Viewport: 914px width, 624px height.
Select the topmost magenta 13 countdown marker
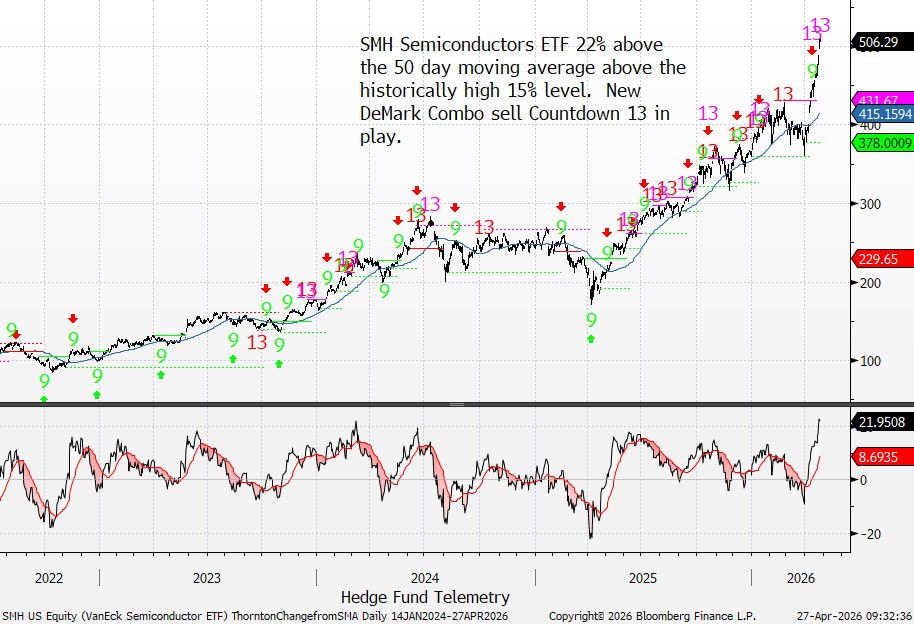[820, 25]
